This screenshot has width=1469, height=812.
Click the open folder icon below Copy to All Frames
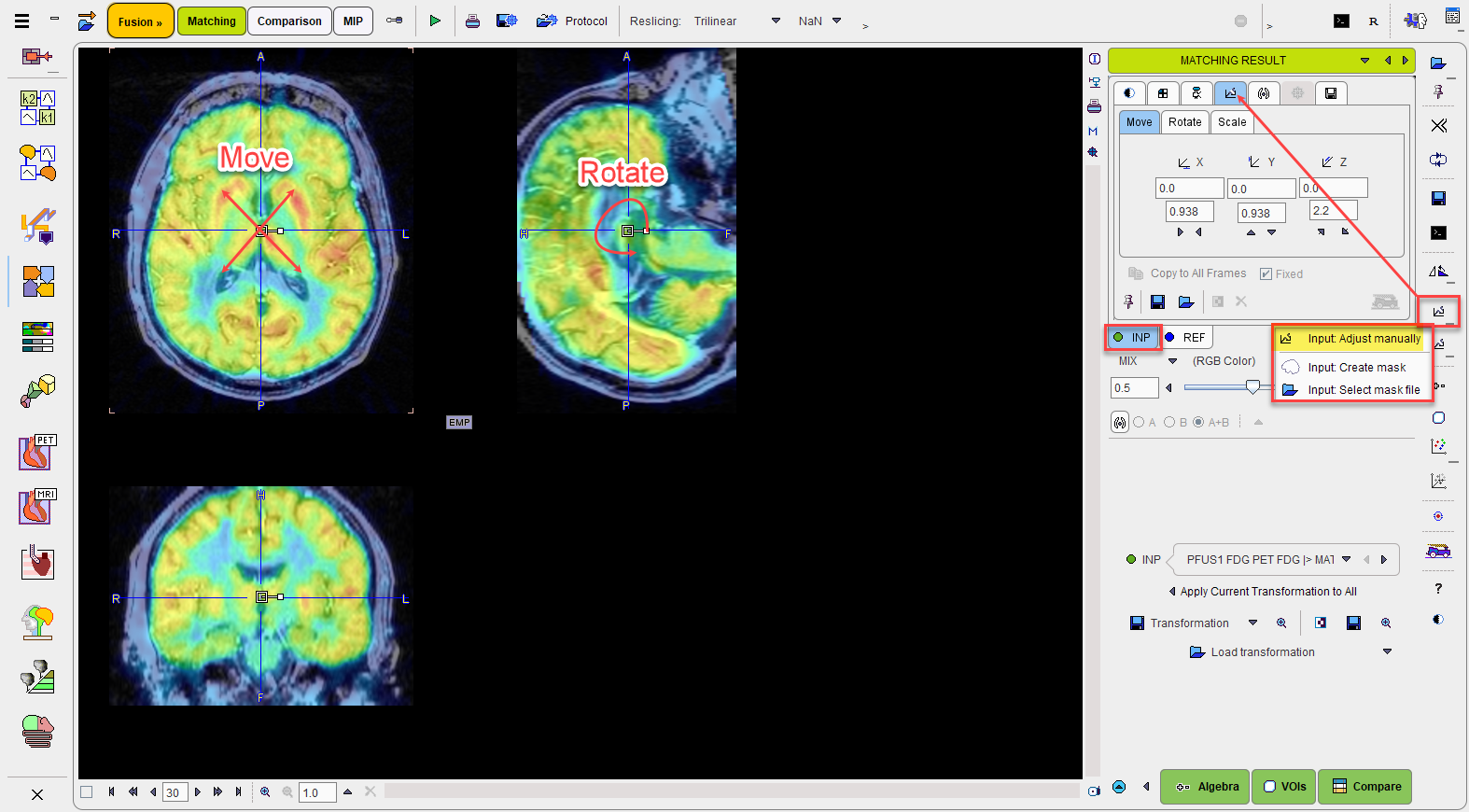click(1186, 301)
